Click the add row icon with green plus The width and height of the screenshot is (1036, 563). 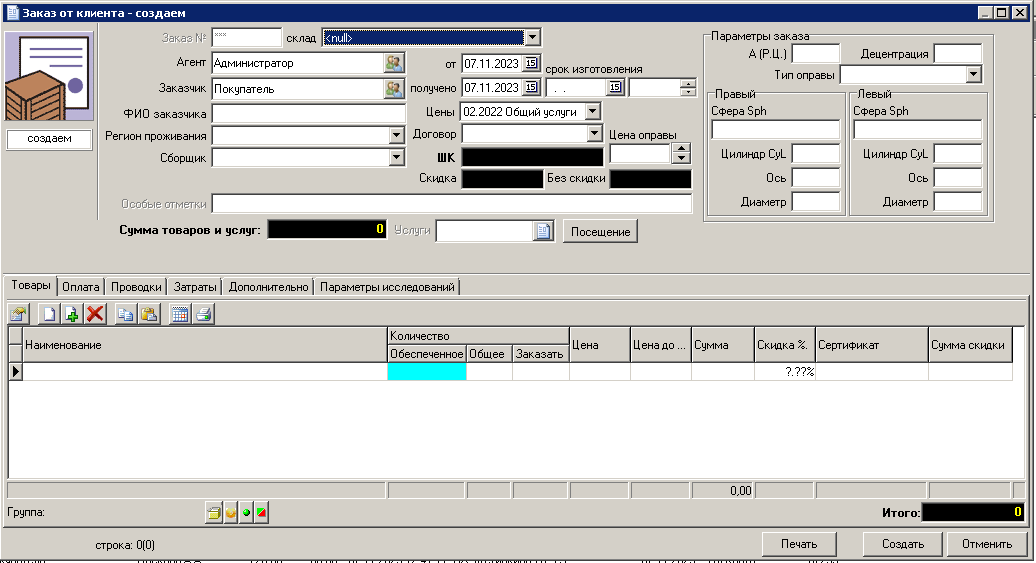click(72, 314)
